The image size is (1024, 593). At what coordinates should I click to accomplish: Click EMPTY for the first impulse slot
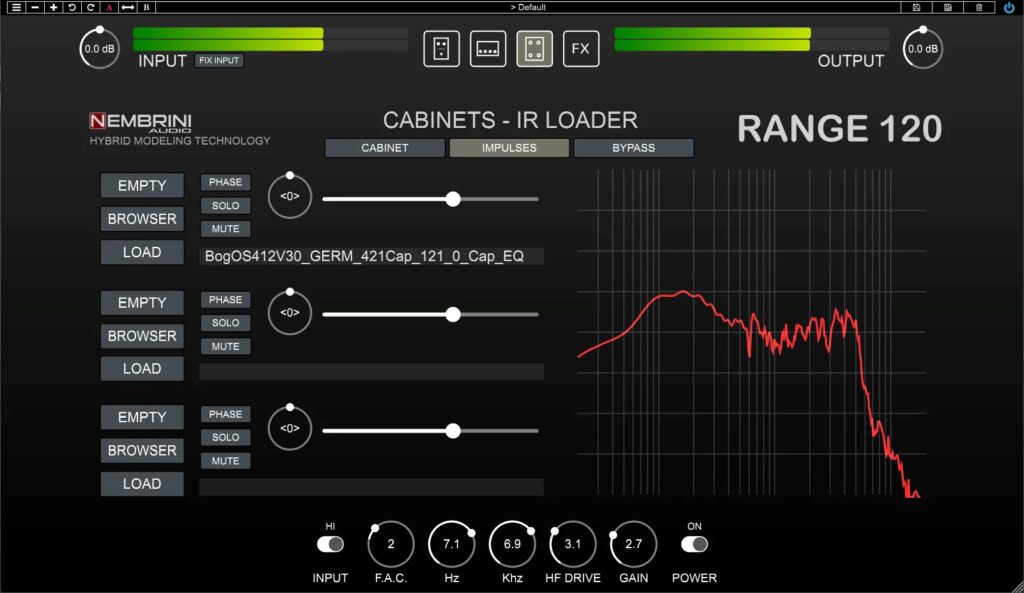click(142, 185)
